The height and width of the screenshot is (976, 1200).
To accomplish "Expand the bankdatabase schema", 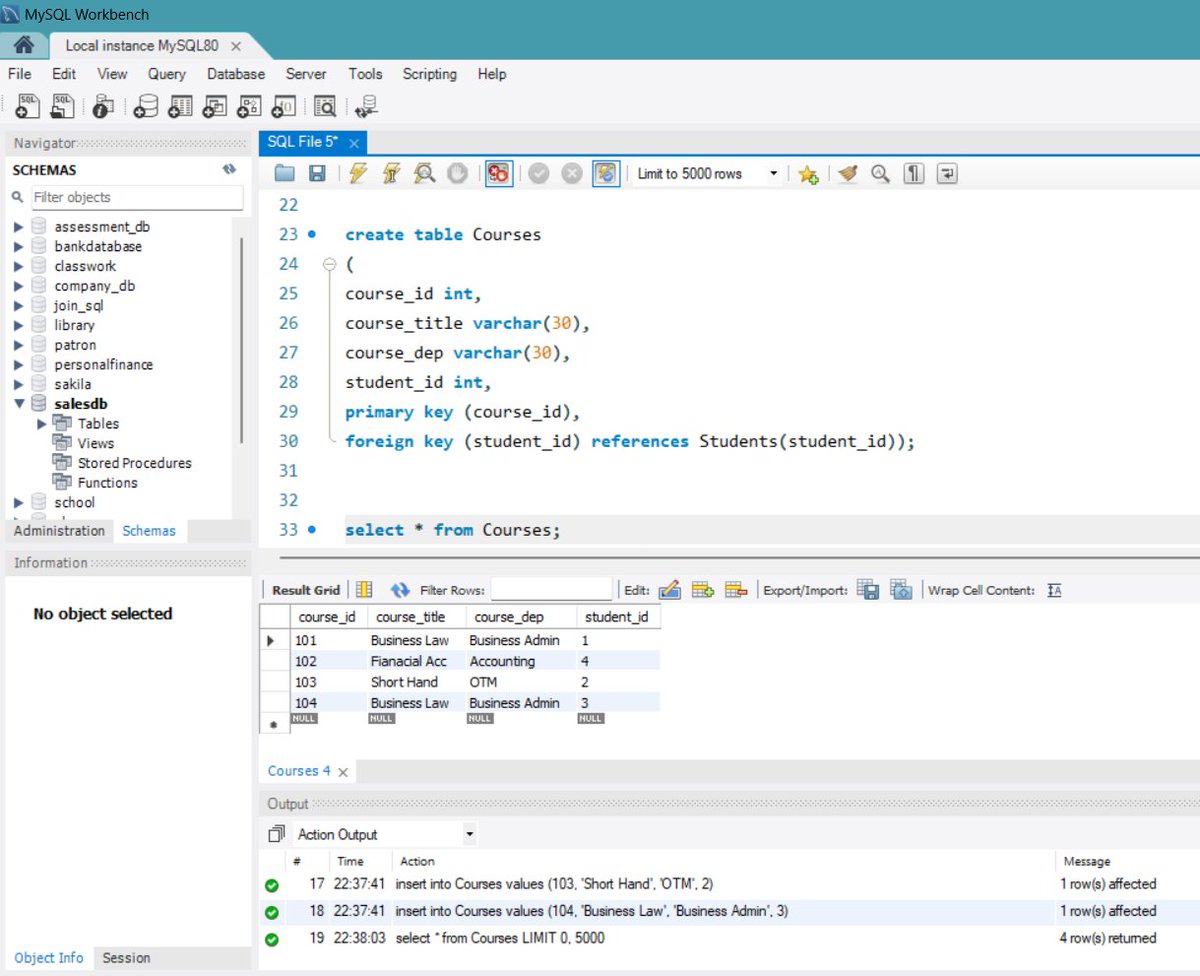I will coord(18,246).
